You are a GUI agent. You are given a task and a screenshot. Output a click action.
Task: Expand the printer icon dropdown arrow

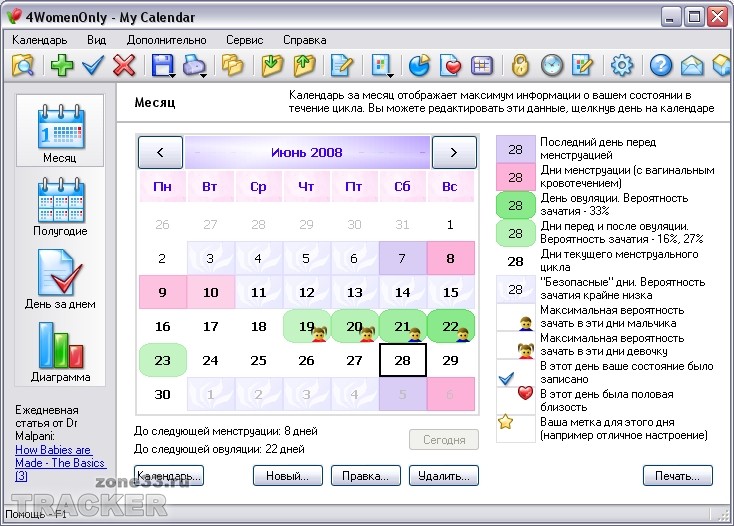point(204,75)
